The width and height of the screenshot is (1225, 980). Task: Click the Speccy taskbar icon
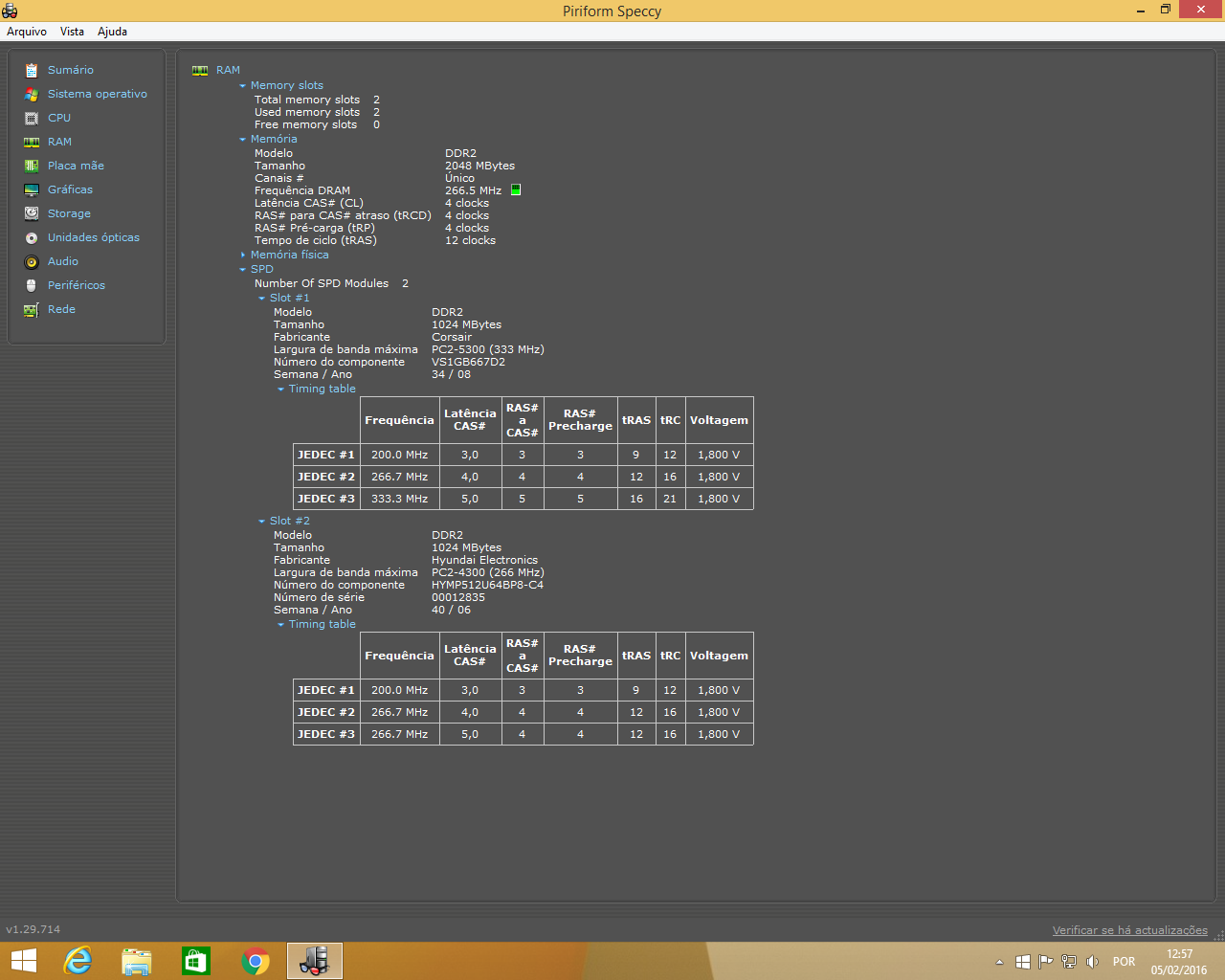click(x=315, y=961)
